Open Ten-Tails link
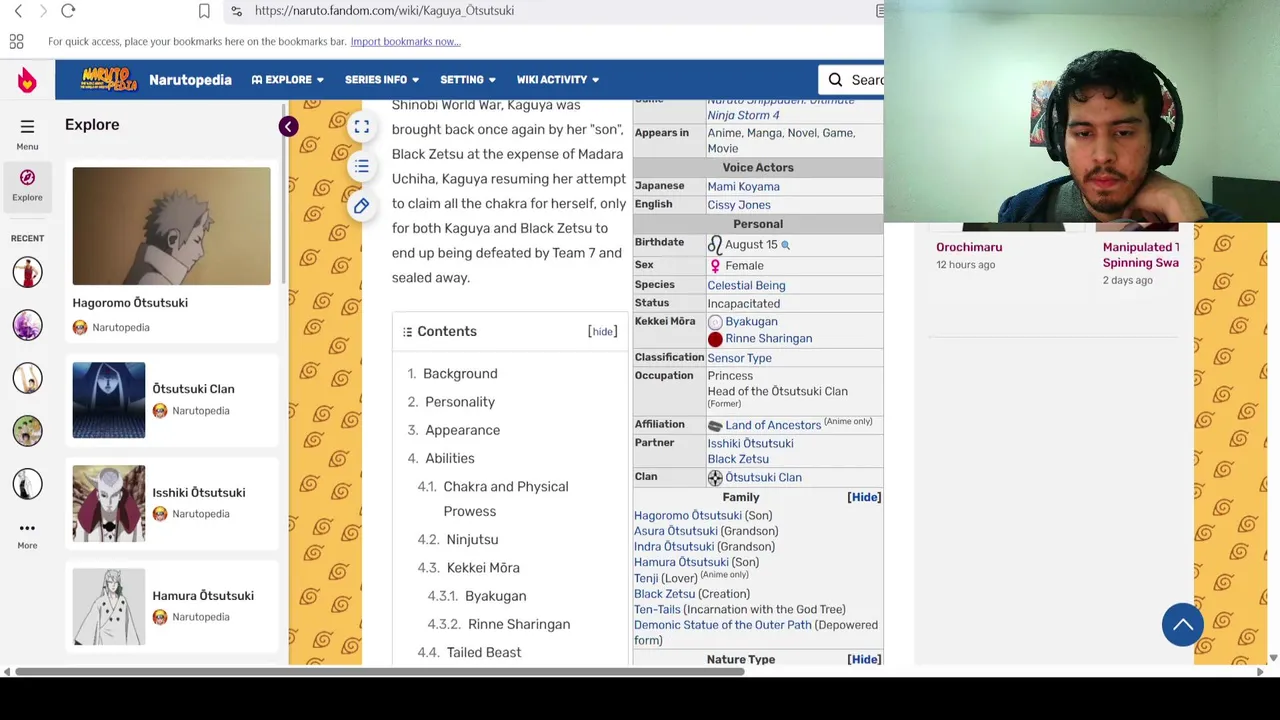The image size is (1280, 720). point(657,610)
